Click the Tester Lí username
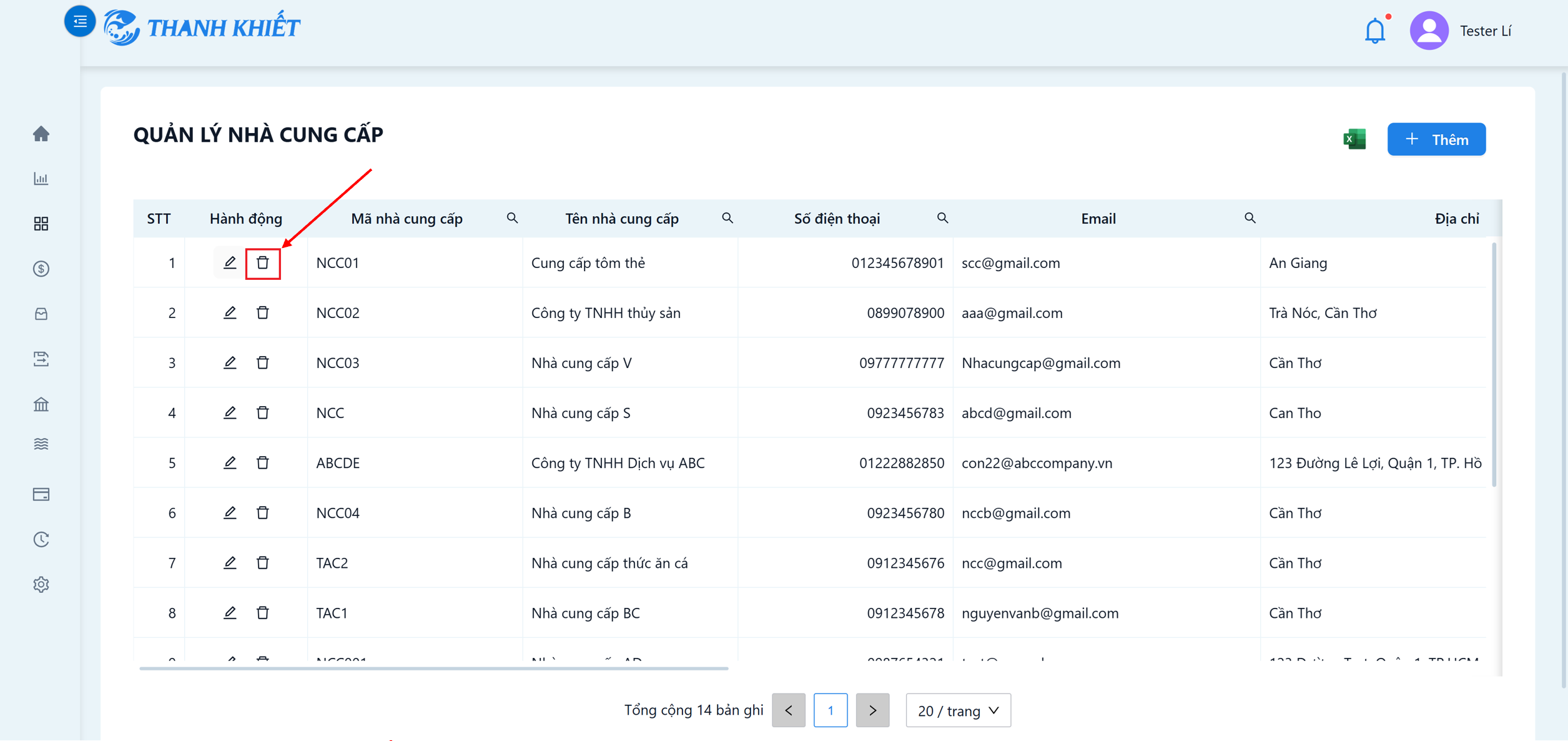This screenshot has height=741, width=1568. pyautogui.click(x=1485, y=31)
